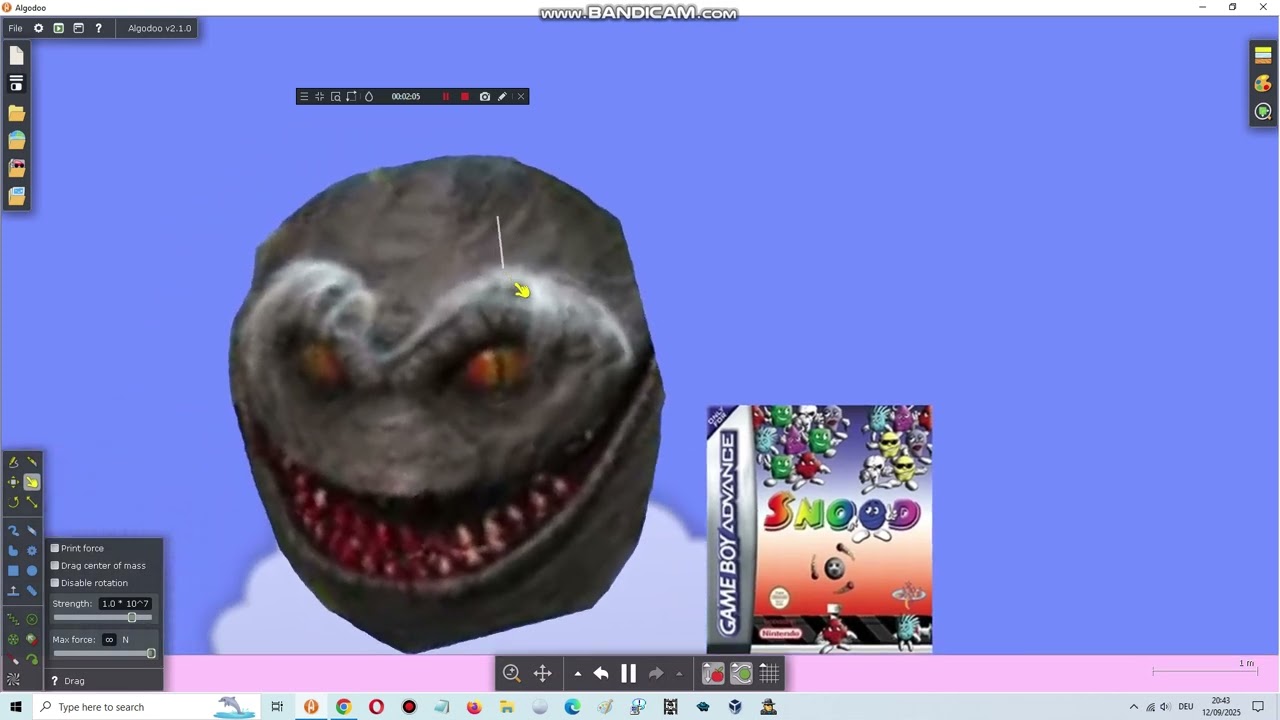Select the Fixate tool
Screen dimensions: 1280x720
pos(32,619)
